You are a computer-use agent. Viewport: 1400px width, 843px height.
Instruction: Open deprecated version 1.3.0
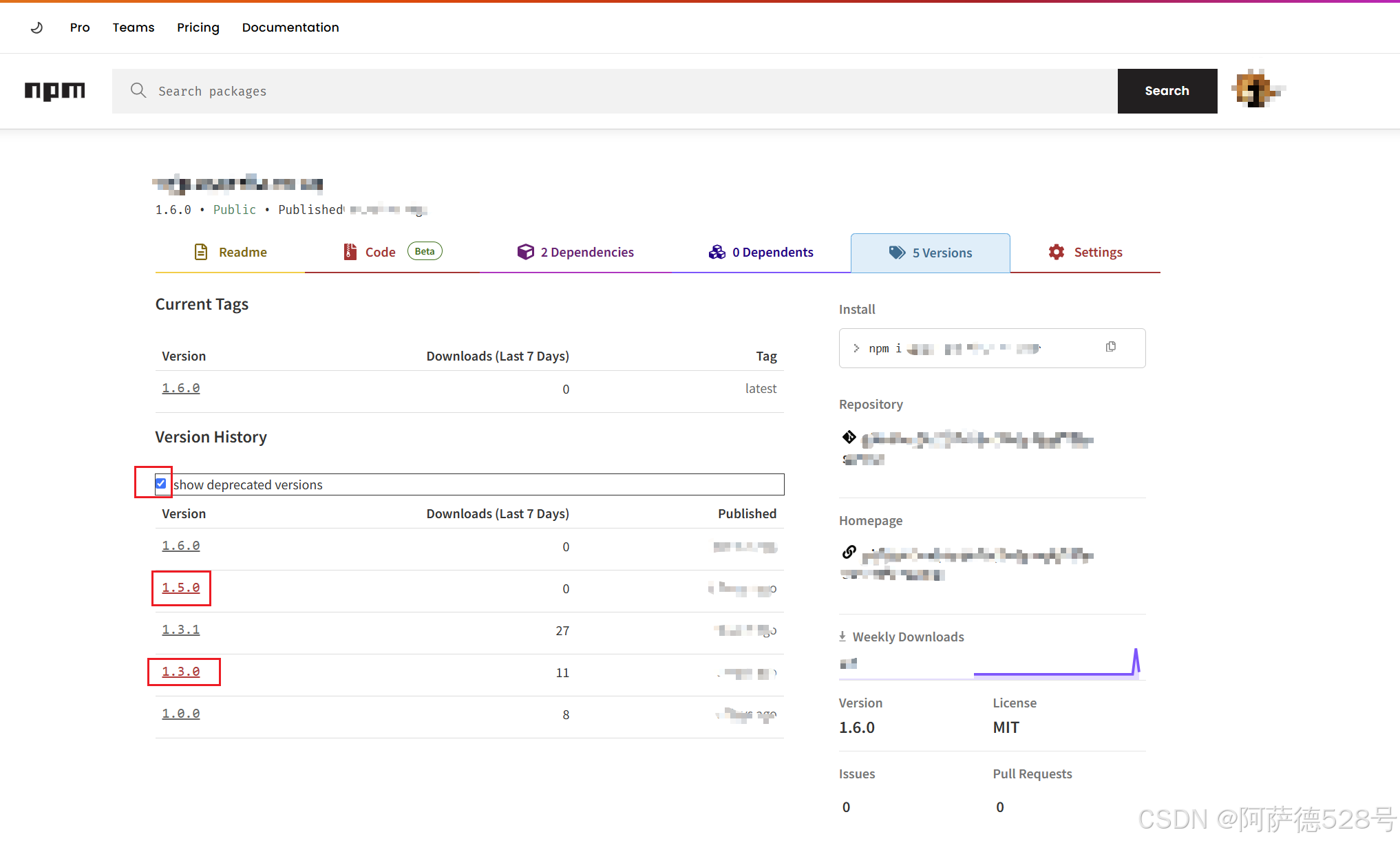[x=181, y=672]
